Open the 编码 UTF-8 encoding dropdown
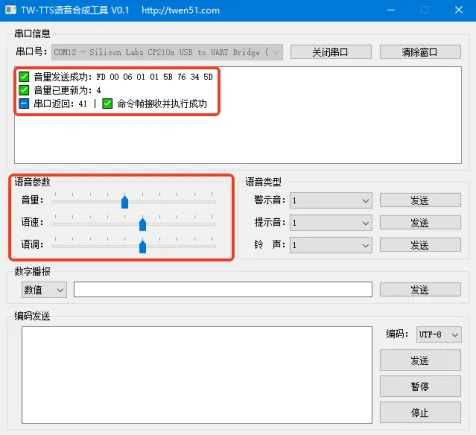This screenshot has height=435, width=476. coord(439,334)
